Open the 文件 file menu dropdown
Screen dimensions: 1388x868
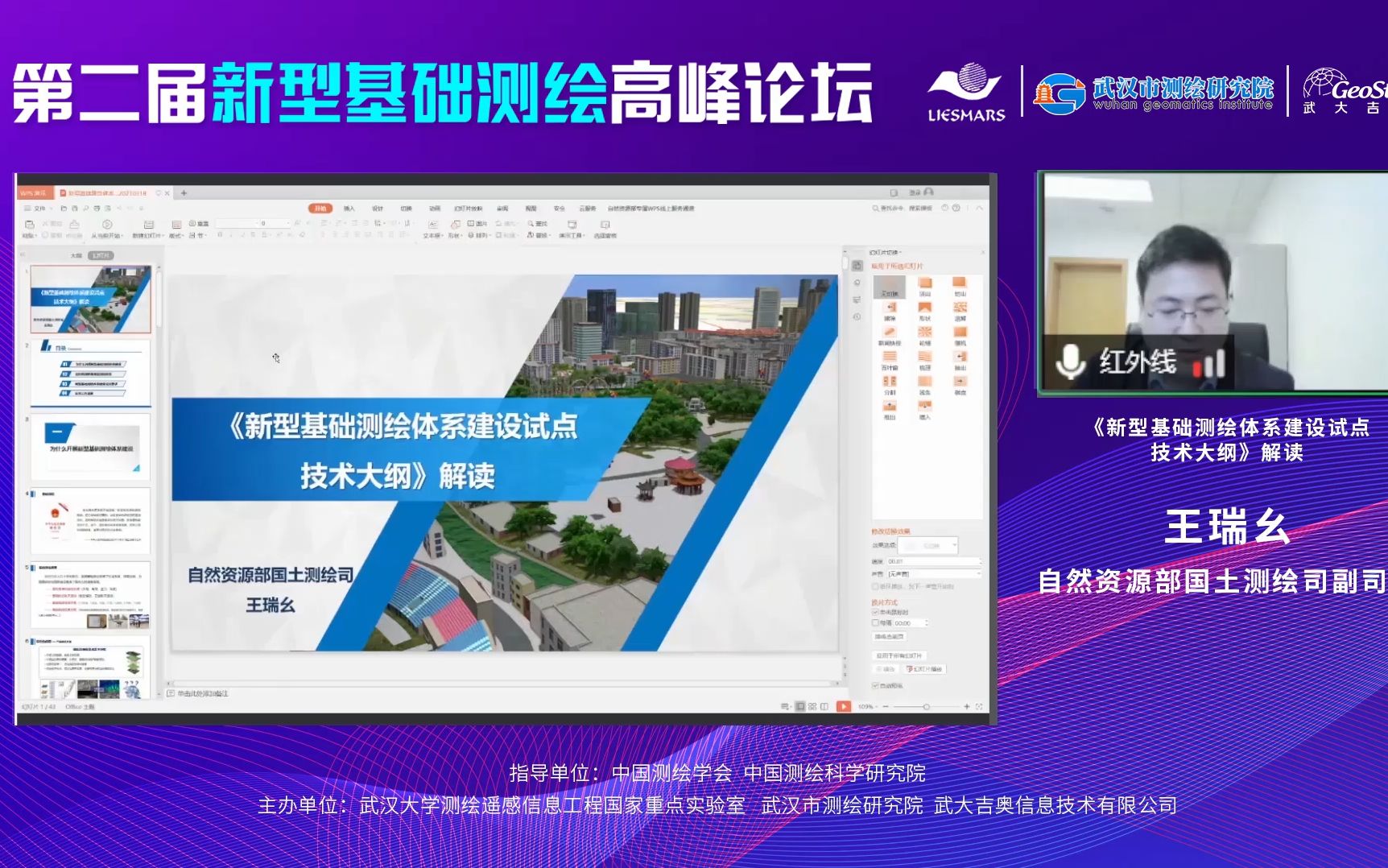38,209
